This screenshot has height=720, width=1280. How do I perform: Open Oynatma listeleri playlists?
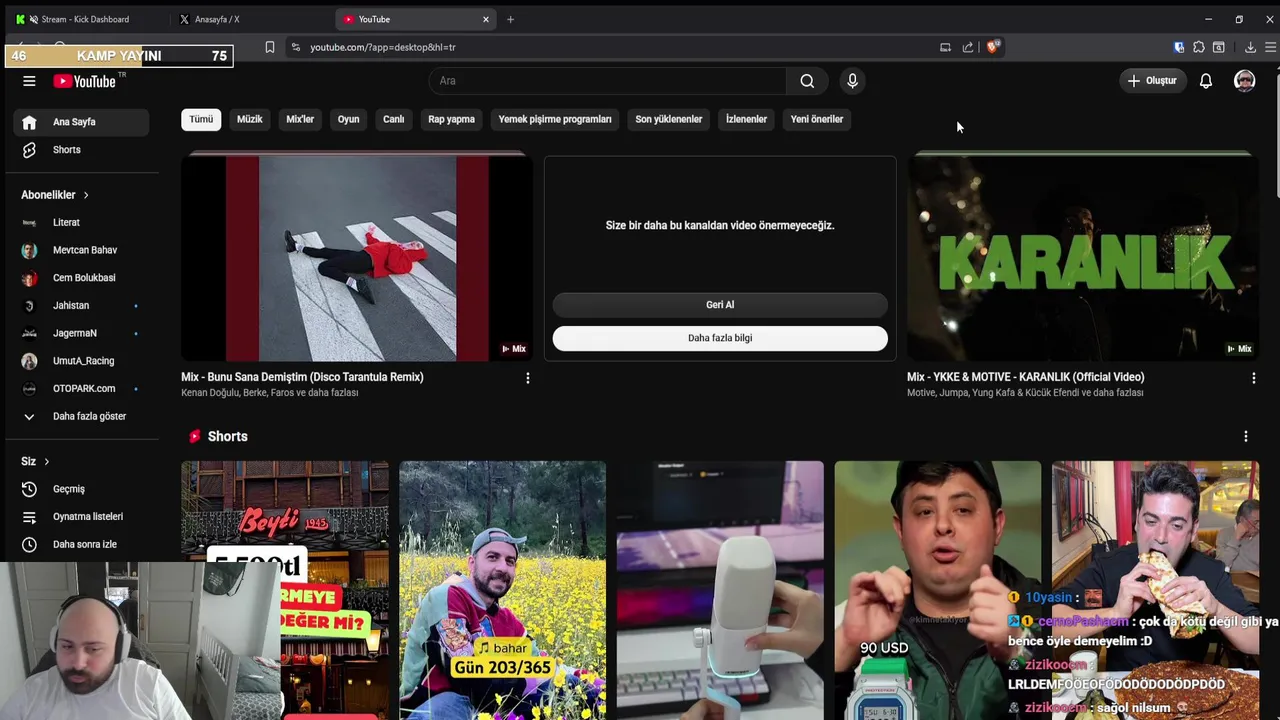[82, 517]
